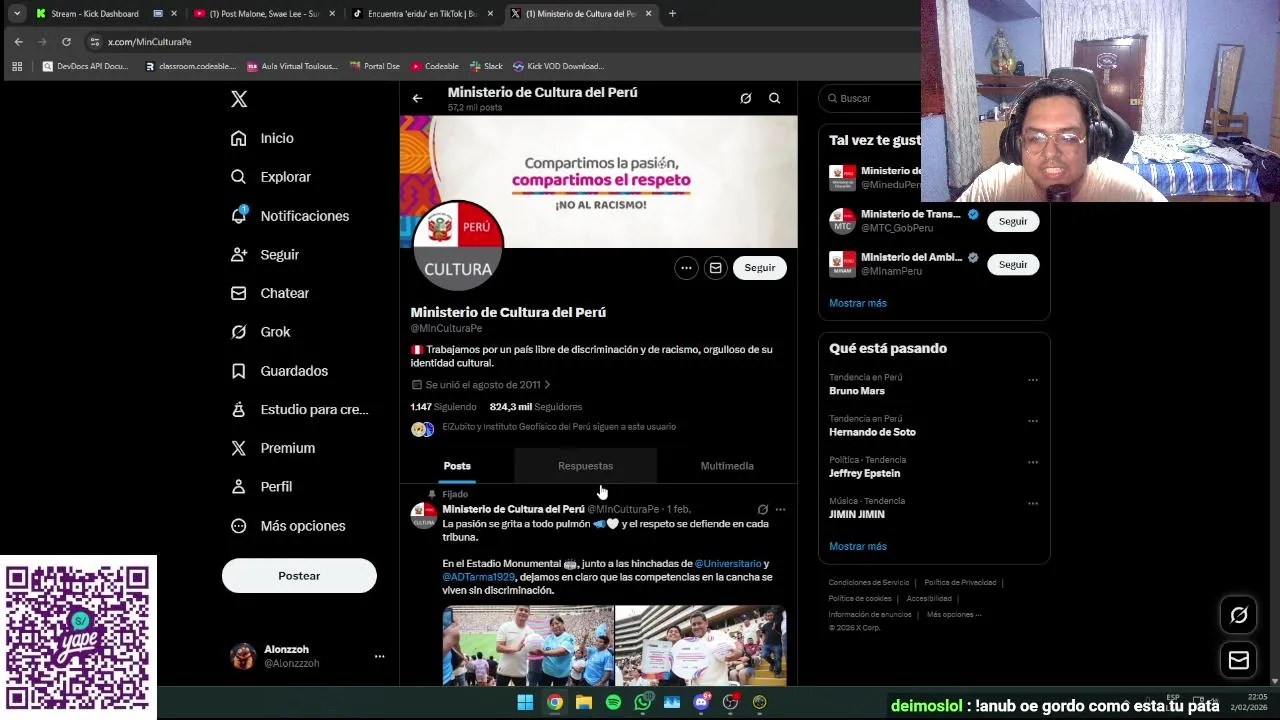Click the back arrow on profile header
This screenshot has height=720, width=1280.
417,98
